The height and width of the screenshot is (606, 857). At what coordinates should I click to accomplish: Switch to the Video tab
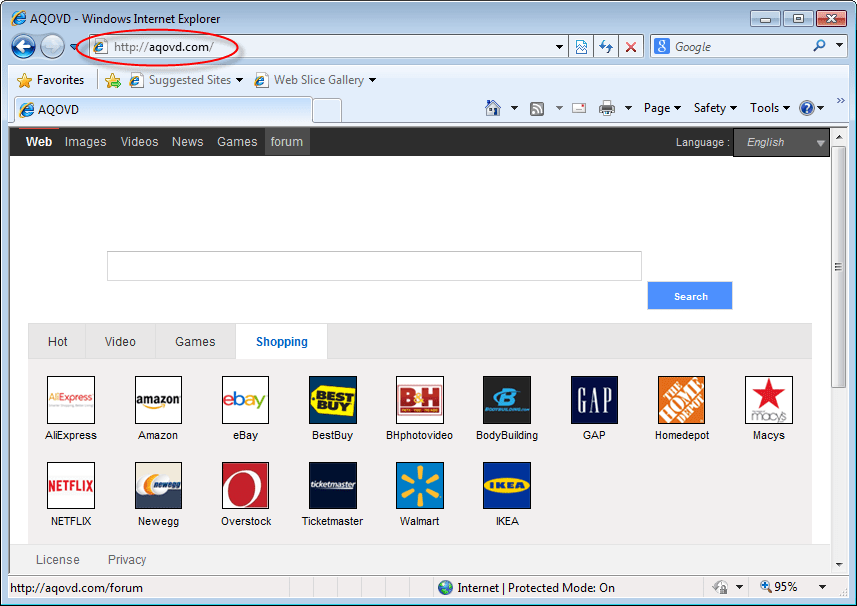[x=120, y=342]
